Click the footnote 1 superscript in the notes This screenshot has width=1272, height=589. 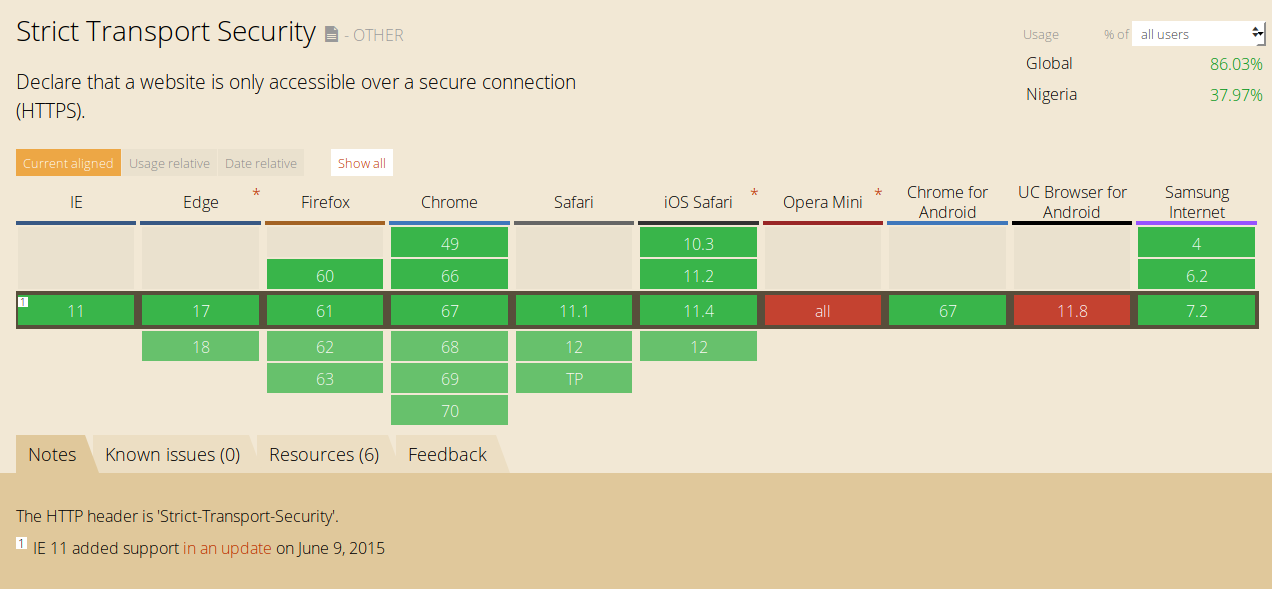point(21,543)
